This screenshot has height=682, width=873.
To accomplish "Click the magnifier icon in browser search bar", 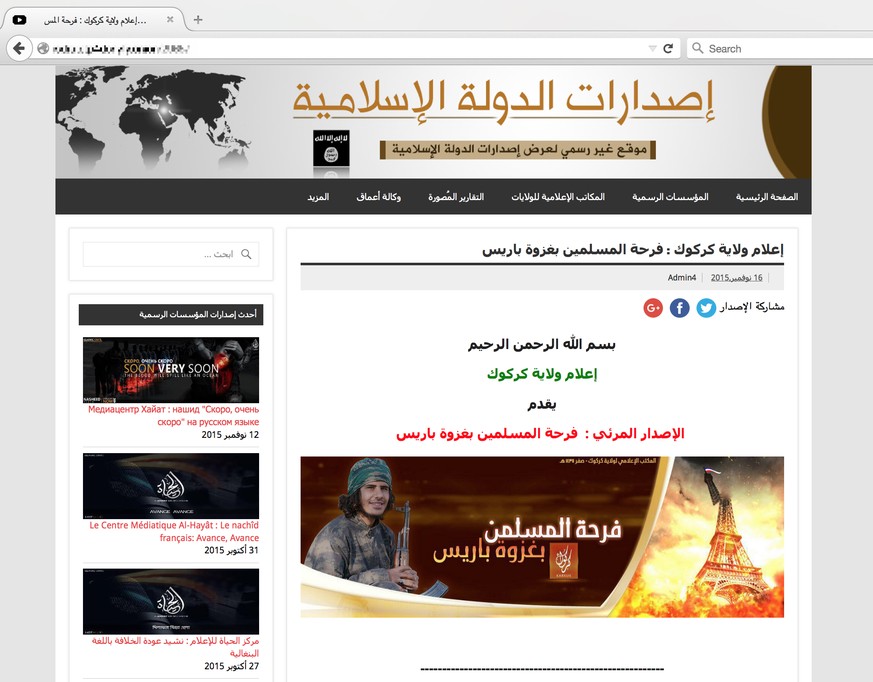I will pos(696,48).
